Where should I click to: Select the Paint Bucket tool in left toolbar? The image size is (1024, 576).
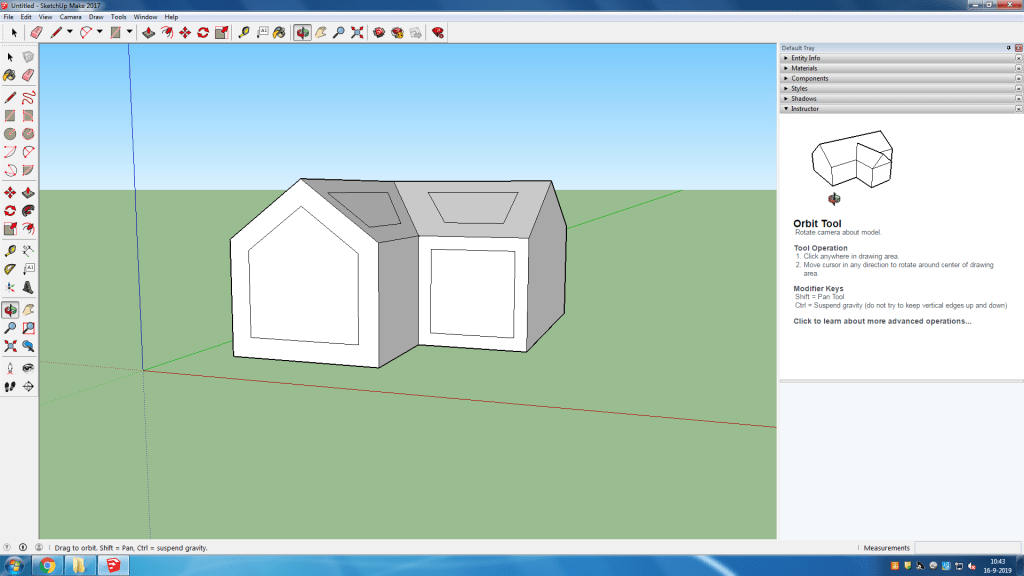point(10,75)
